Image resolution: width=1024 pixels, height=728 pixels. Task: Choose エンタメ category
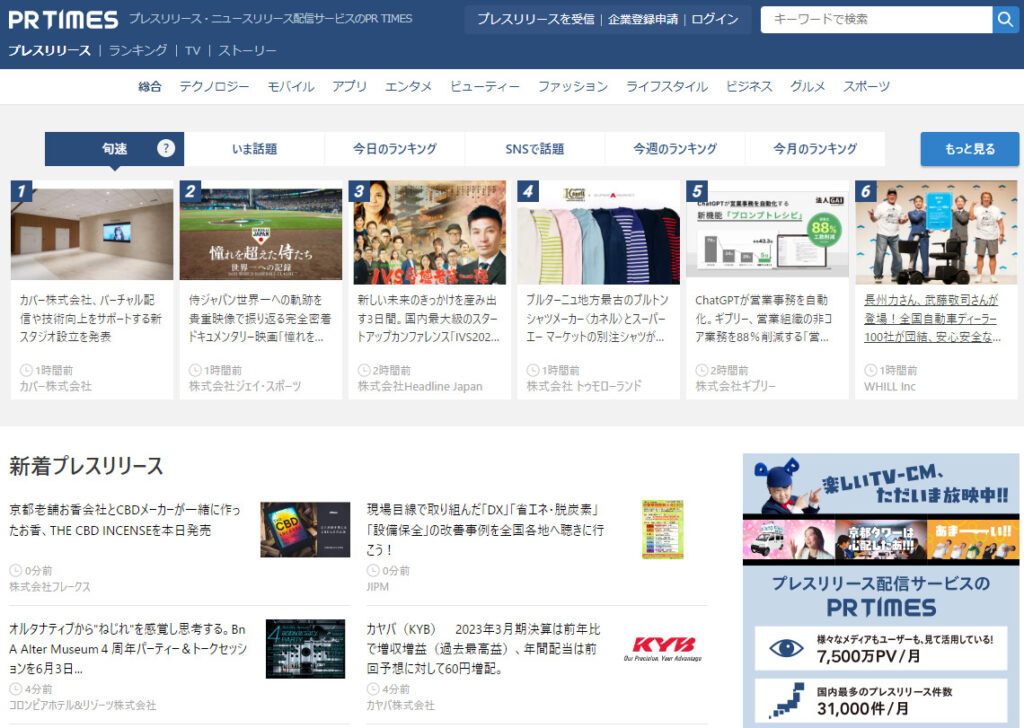click(408, 86)
